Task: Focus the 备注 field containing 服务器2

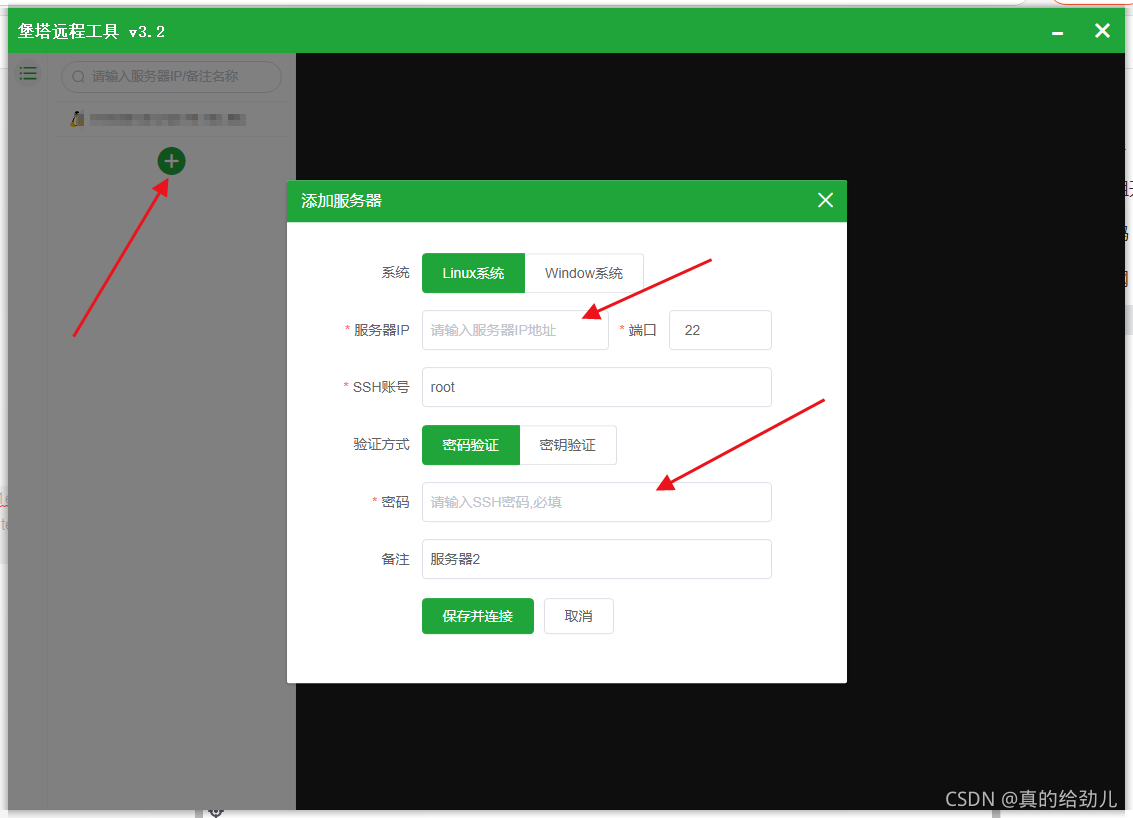Action: coord(597,559)
